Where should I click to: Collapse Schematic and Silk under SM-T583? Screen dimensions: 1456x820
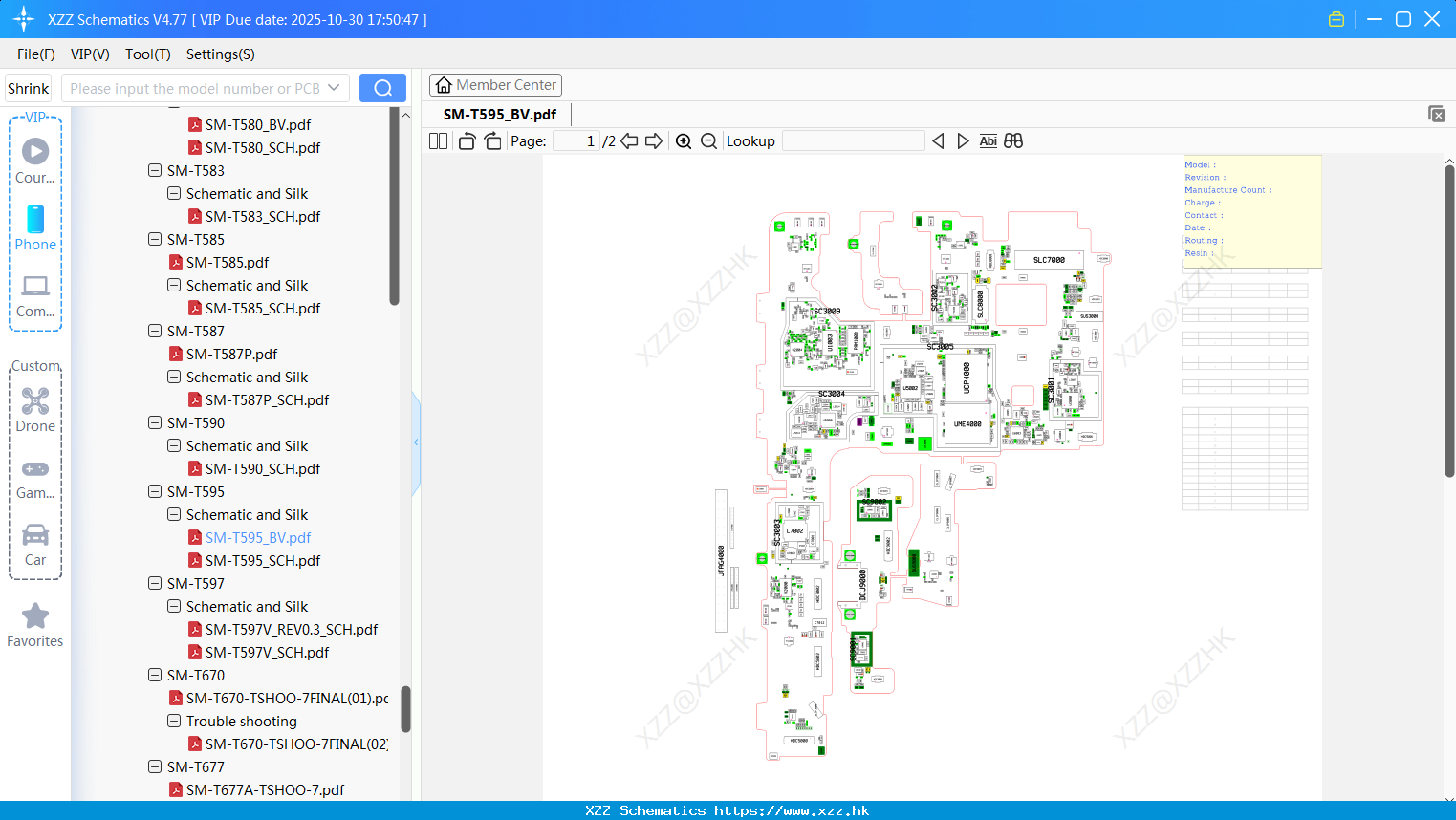pyautogui.click(x=174, y=193)
